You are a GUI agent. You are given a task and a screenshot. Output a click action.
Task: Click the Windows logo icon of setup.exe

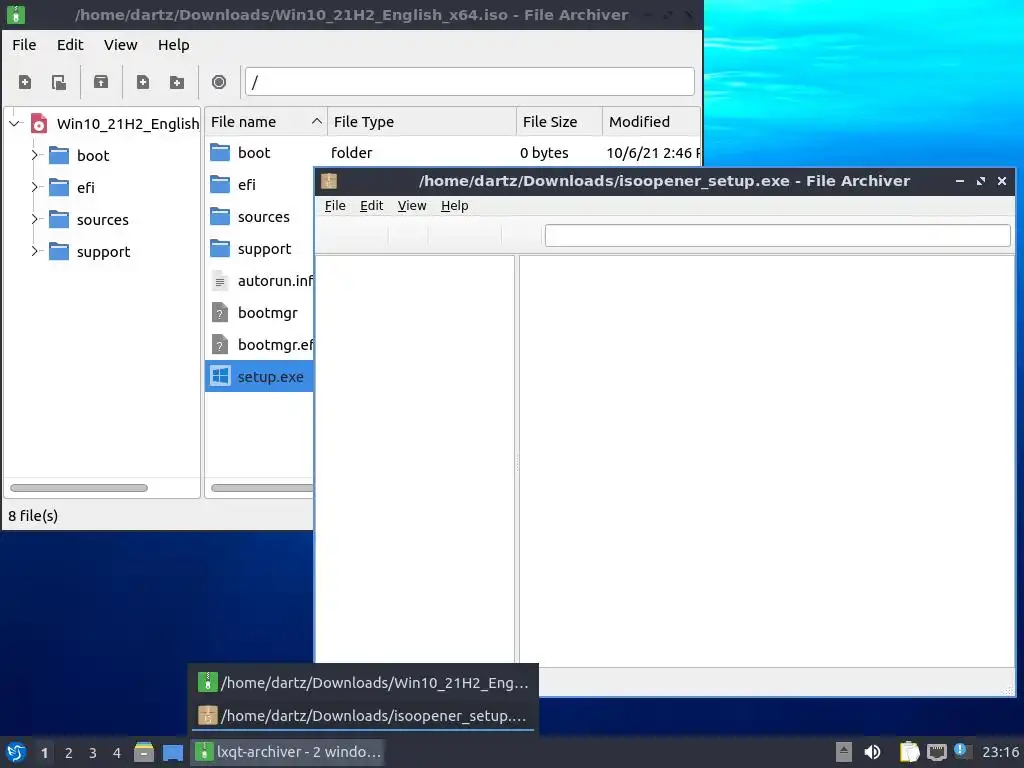tap(221, 376)
